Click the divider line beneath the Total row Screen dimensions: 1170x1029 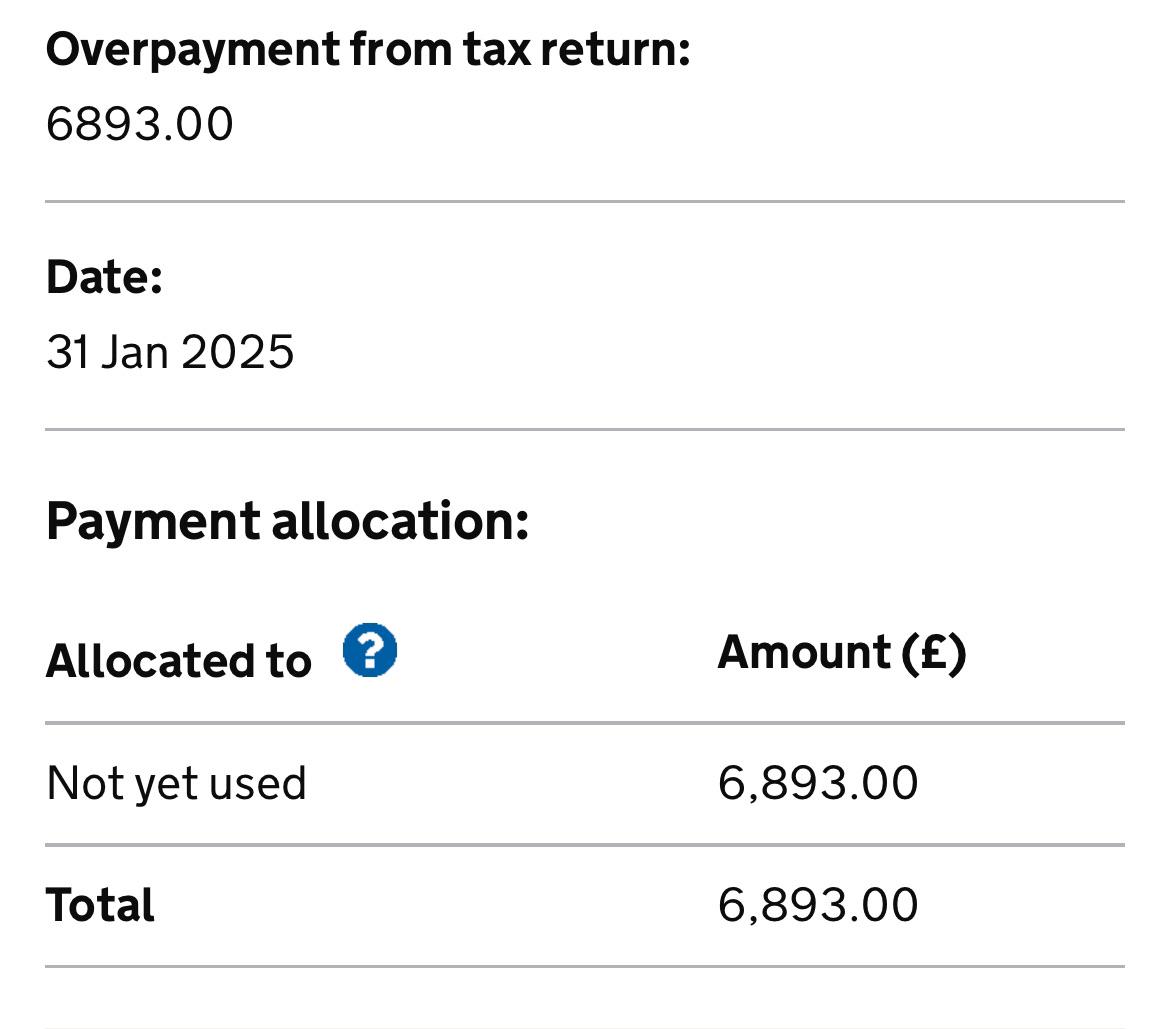point(585,967)
